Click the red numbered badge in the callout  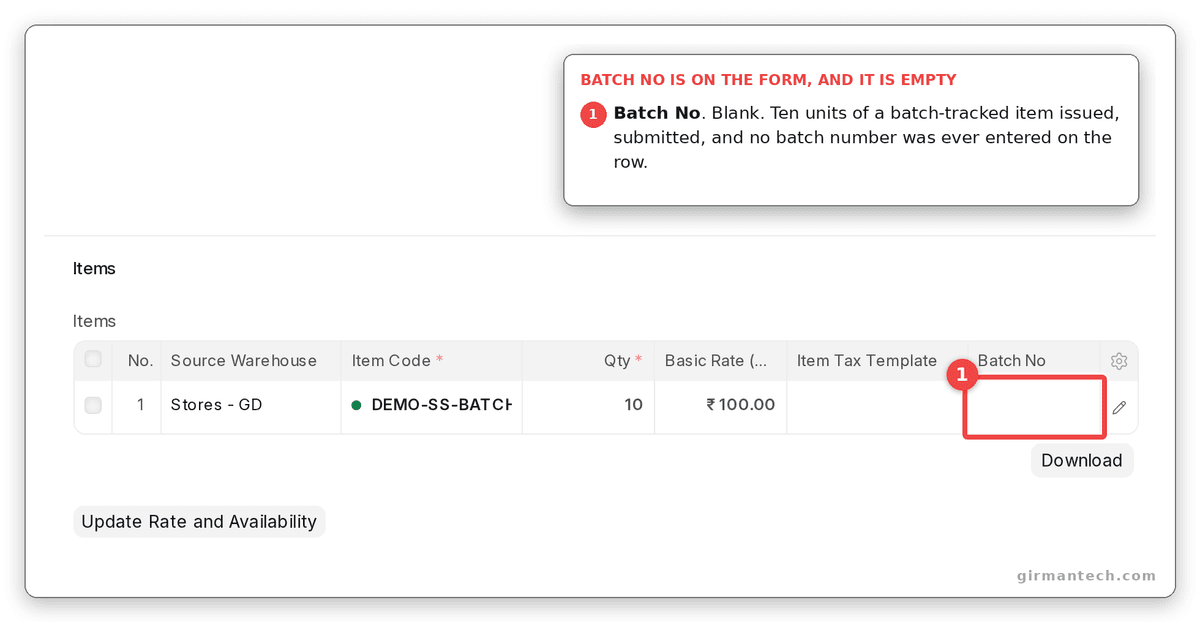(x=593, y=115)
